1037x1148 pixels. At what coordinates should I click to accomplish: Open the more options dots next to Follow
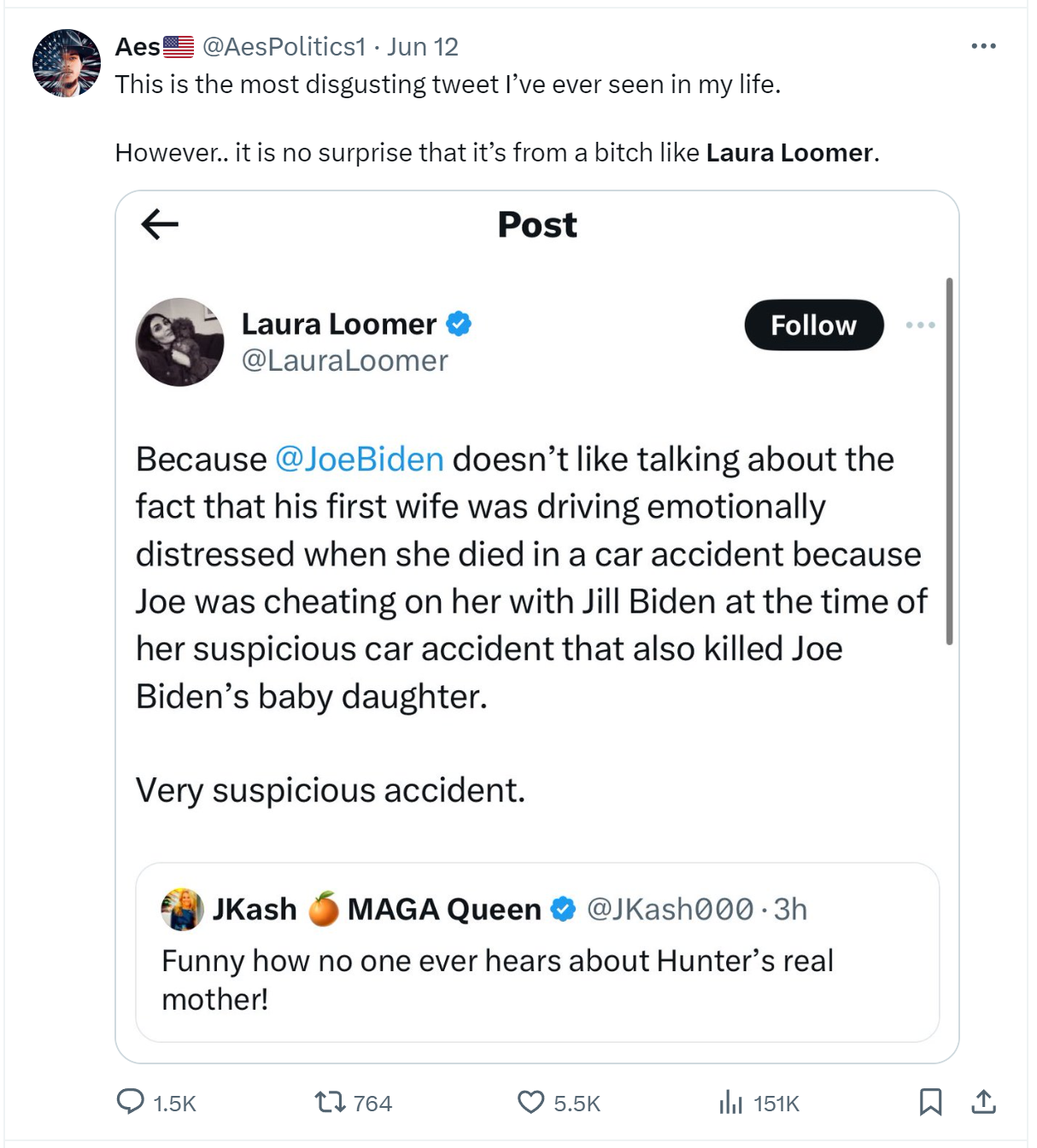click(920, 325)
